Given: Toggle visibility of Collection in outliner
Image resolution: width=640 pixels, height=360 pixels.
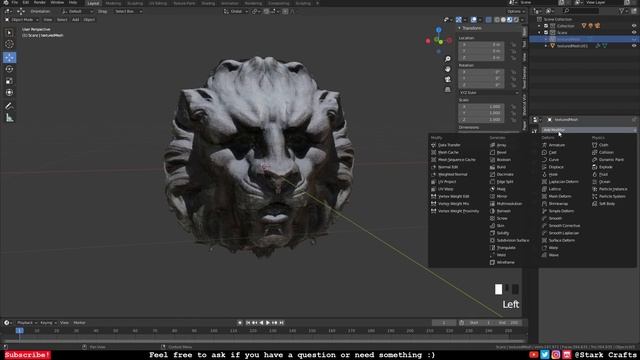Looking at the screenshot, I should tap(634, 26).
